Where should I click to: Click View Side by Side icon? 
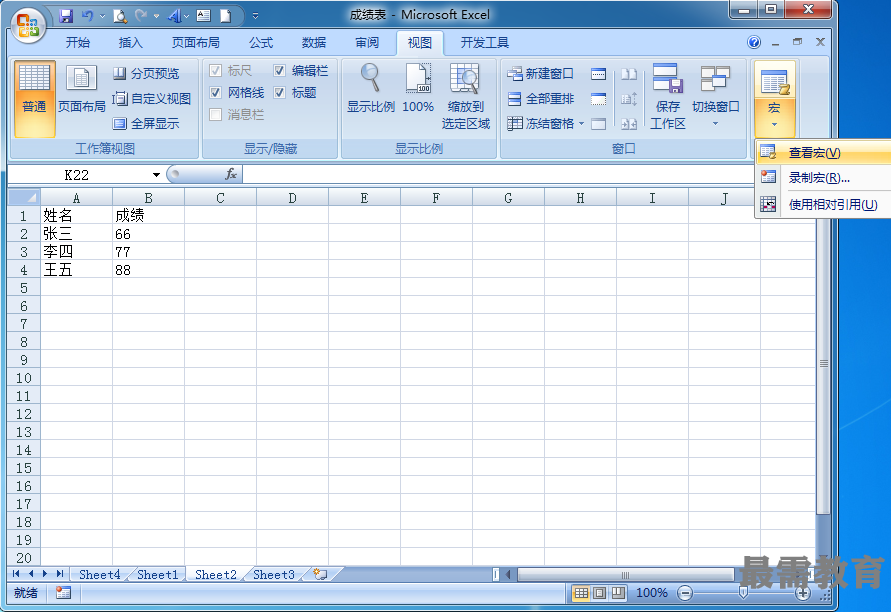pyautogui.click(x=628, y=74)
